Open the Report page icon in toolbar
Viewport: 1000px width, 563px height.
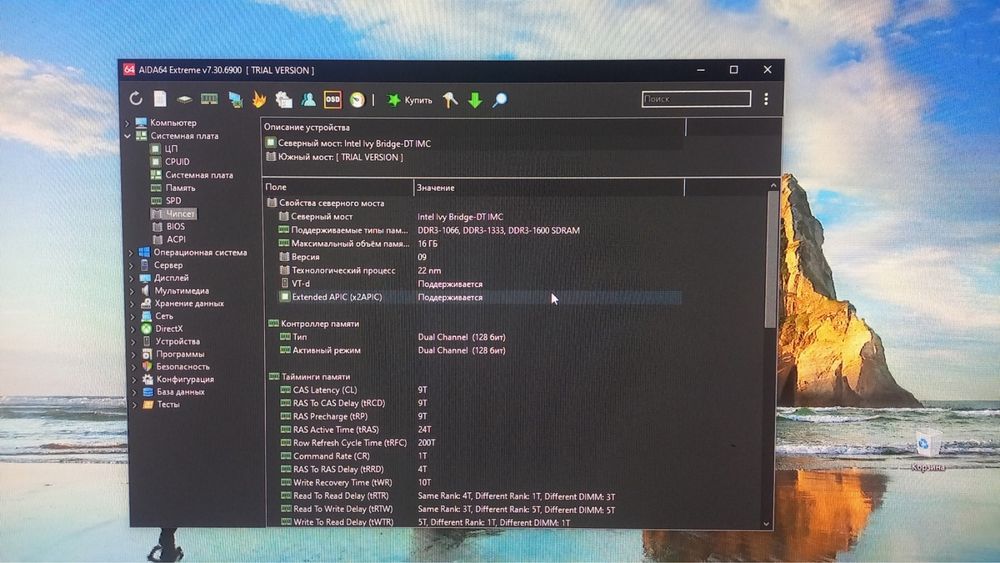(160, 99)
